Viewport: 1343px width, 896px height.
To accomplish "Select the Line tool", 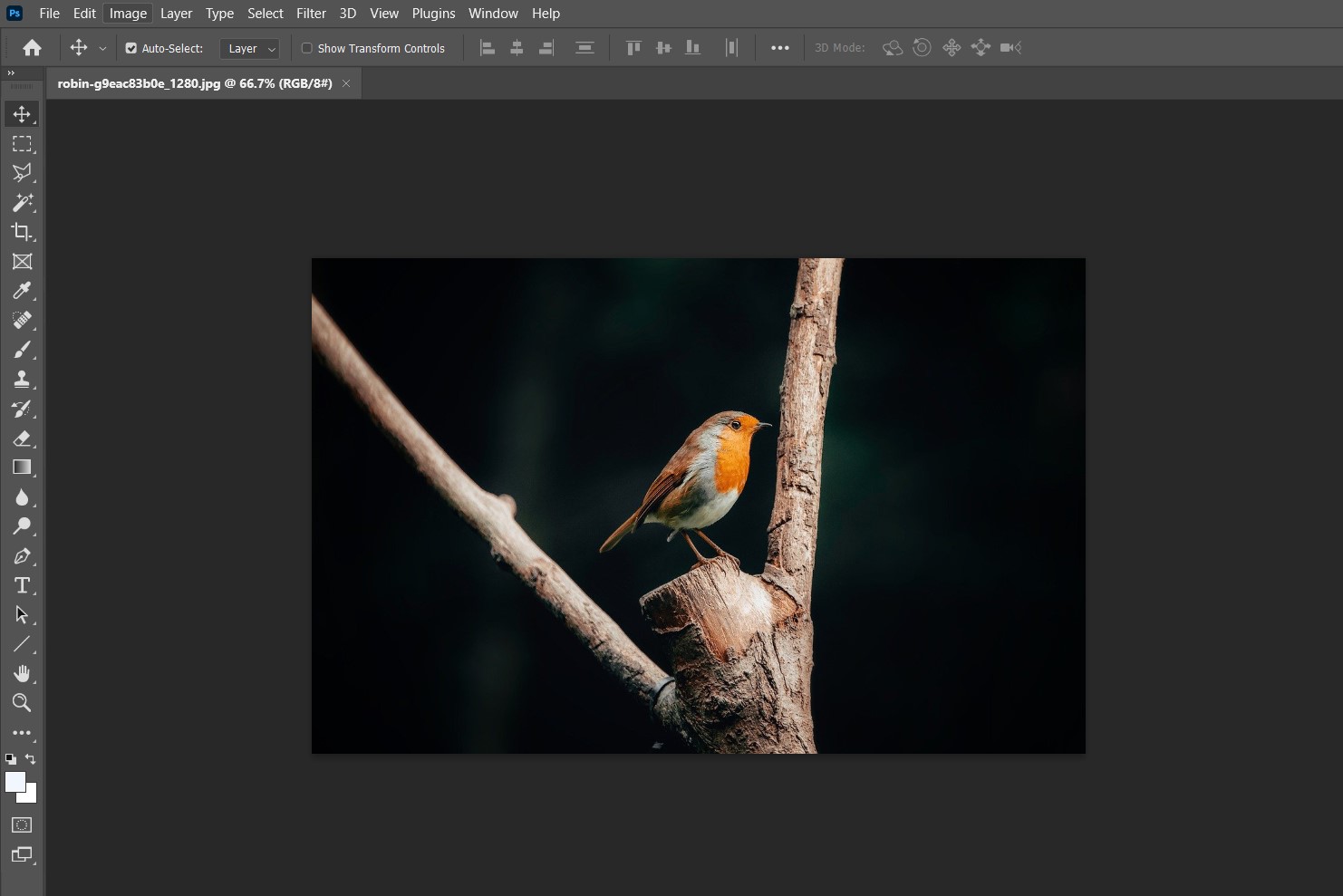I will tap(22, 644).
